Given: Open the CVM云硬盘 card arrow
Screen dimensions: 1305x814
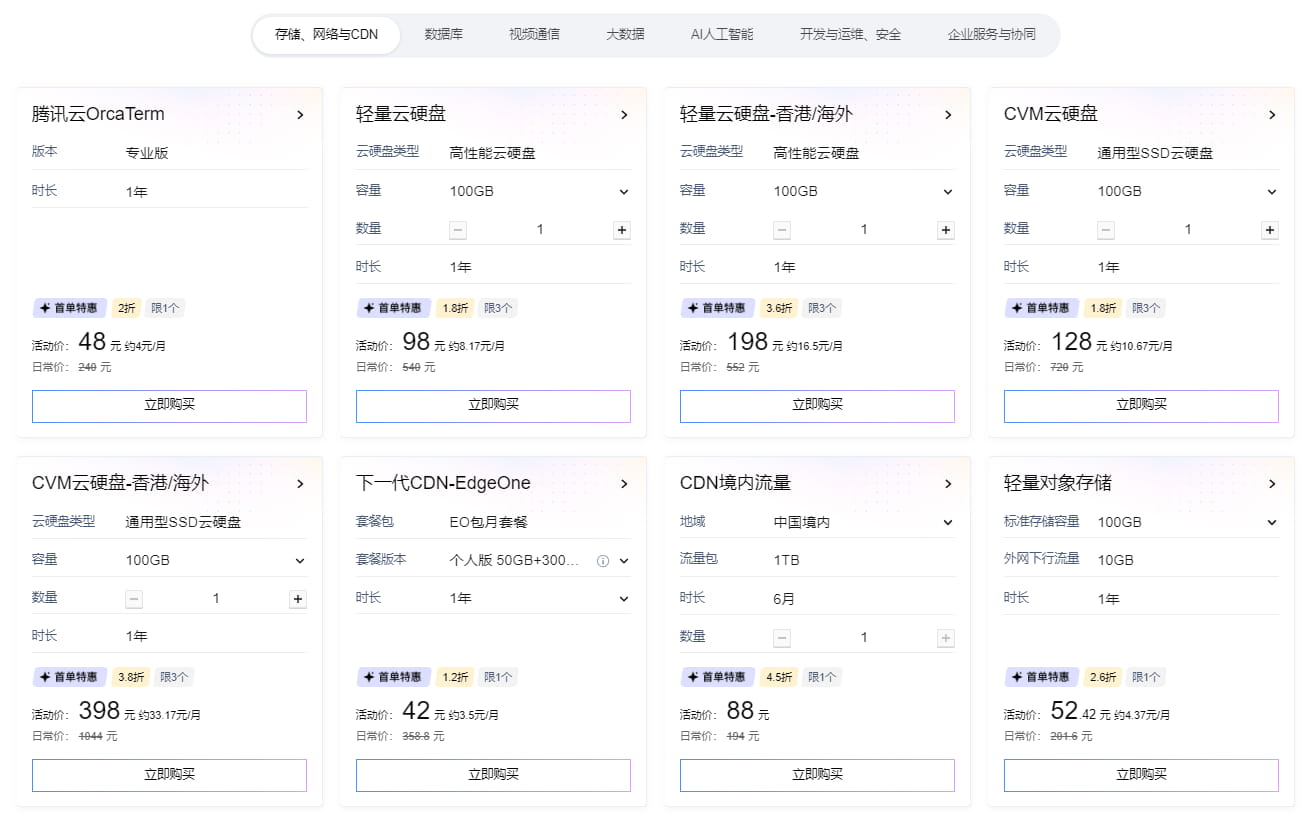Looking at the screenshot, I should [x=1272, y=115].
